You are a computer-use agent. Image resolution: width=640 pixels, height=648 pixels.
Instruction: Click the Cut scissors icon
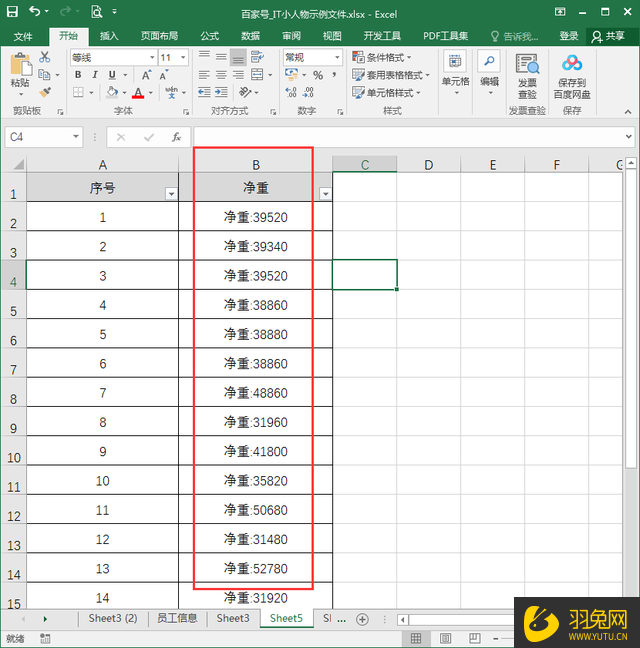coord(45,57)
